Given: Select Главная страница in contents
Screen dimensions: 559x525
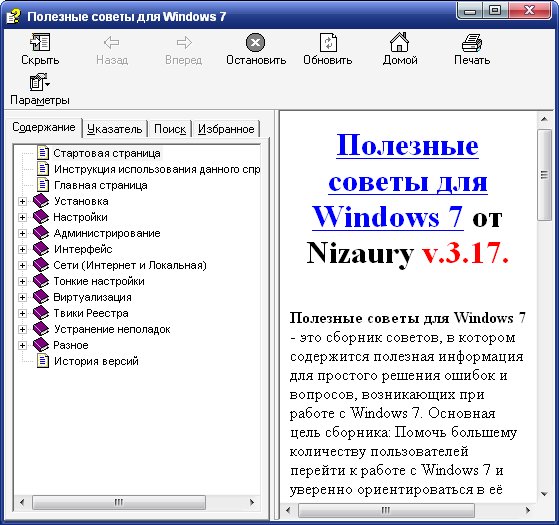Looking at the screenshot, I should pos(101,185).
